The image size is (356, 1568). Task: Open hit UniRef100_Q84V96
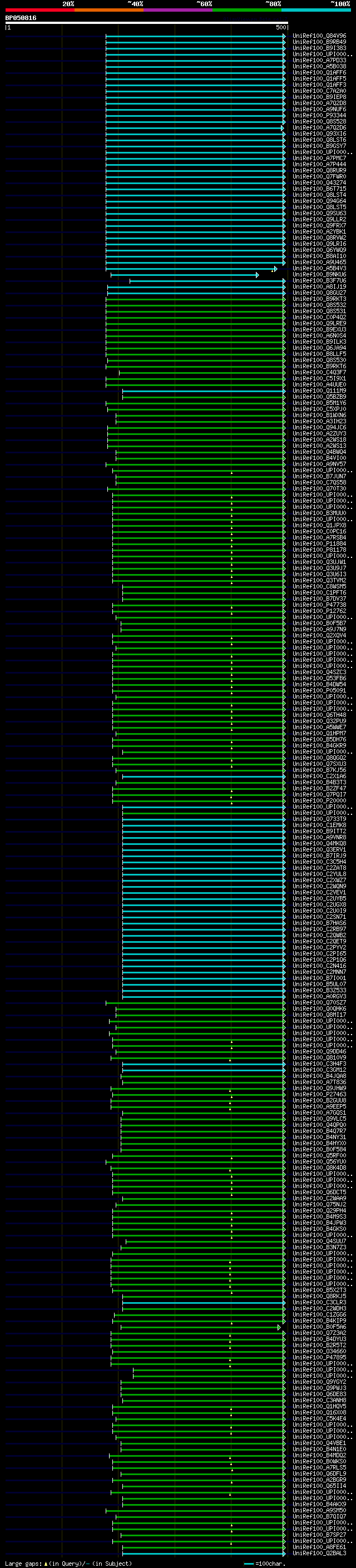319,37
